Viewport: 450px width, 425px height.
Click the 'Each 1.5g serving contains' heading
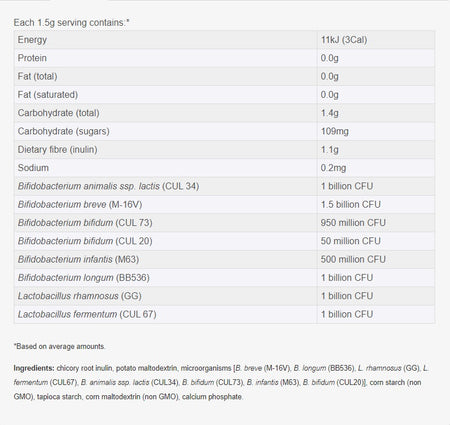click(71, 23)
